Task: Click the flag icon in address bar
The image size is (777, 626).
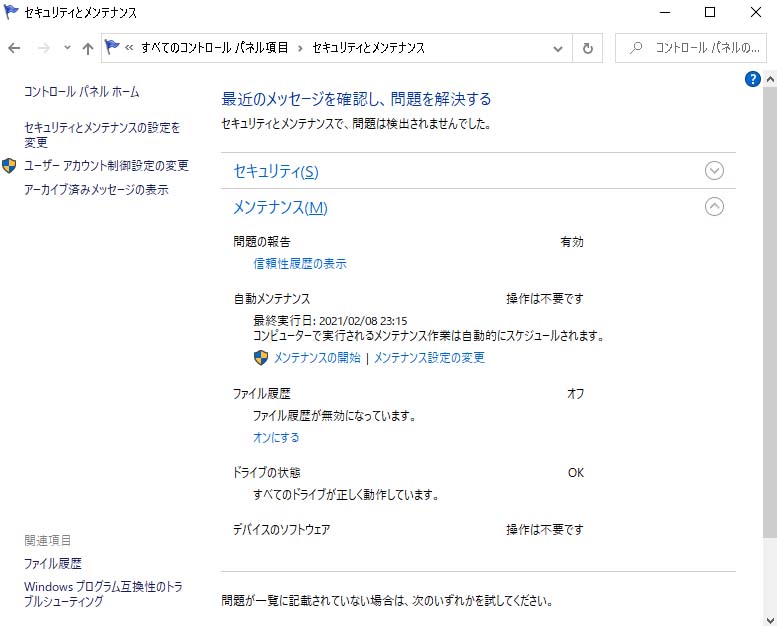Action: pos(113,47)
